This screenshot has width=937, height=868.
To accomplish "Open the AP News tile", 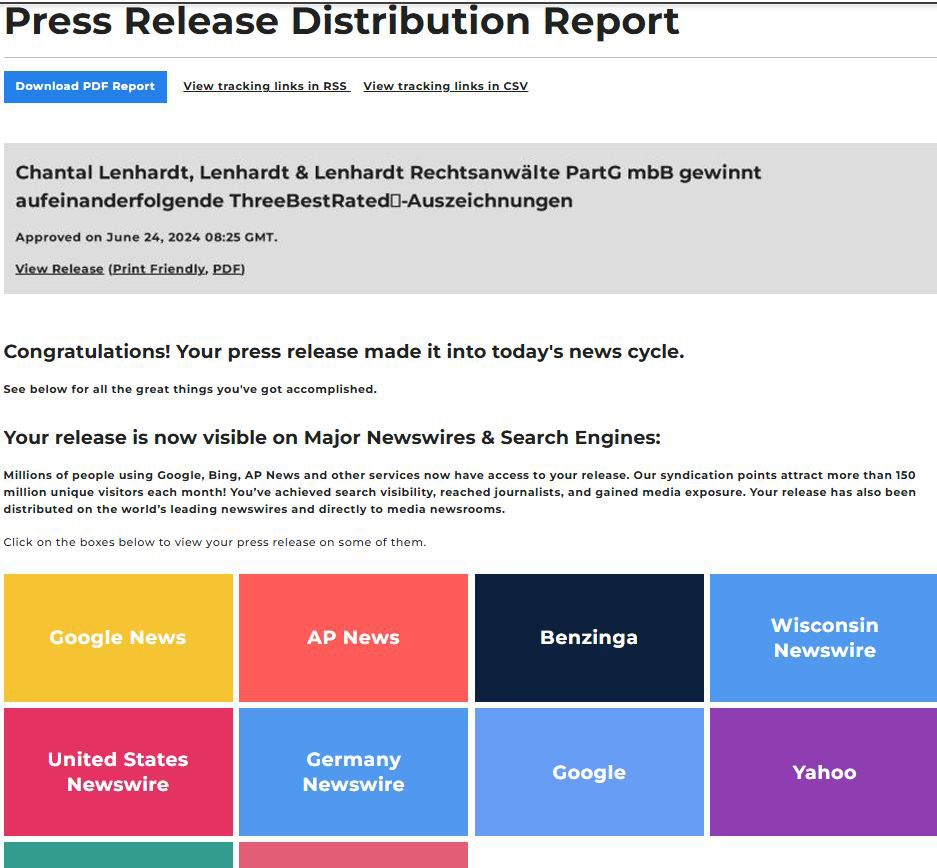I will click(x=353, y=637).
